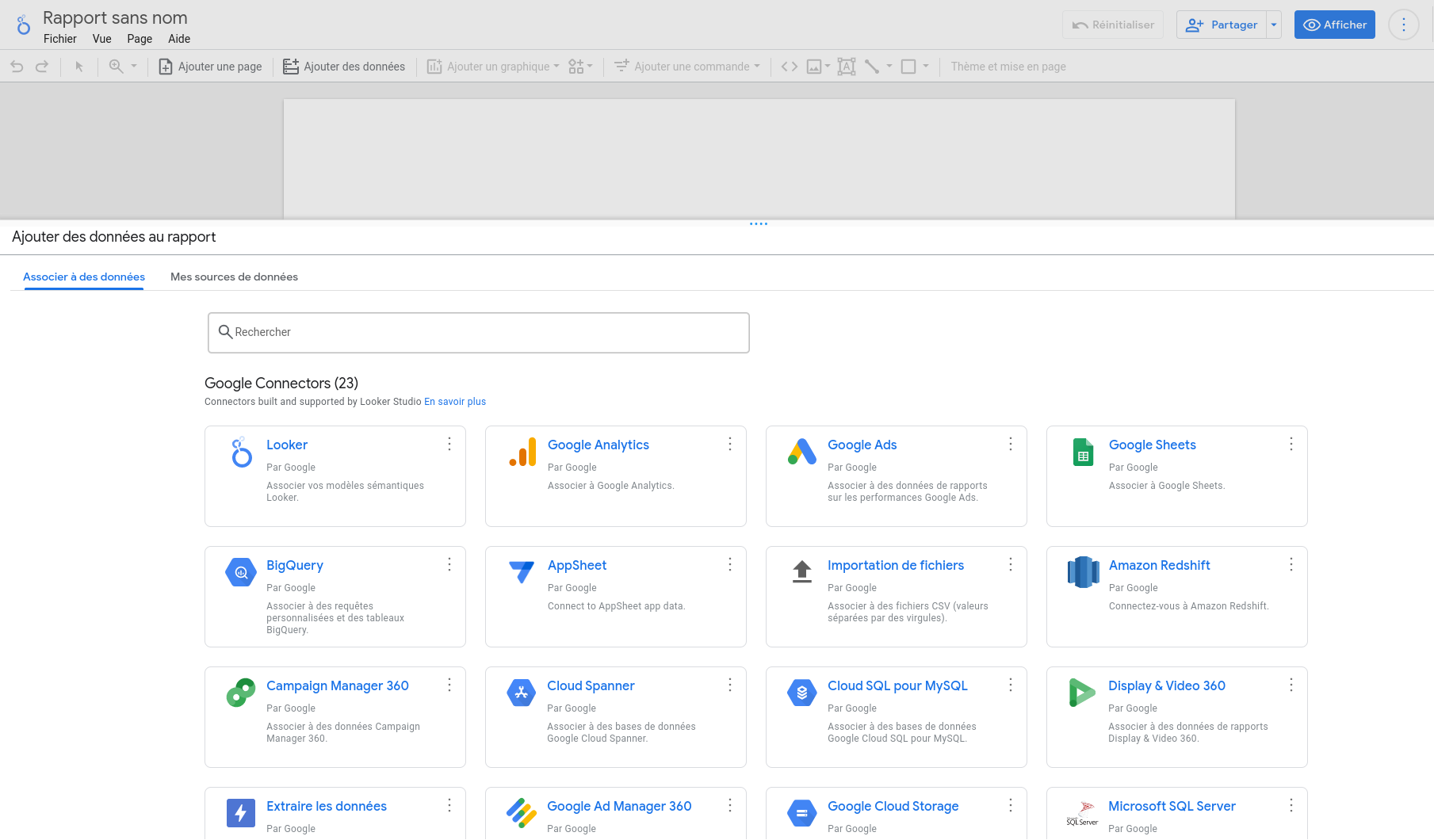Image resolution: width=1434 pixels, height=840 pixels.
Task: Open BigQuery connector icon
Action: (x=241, y=572)
